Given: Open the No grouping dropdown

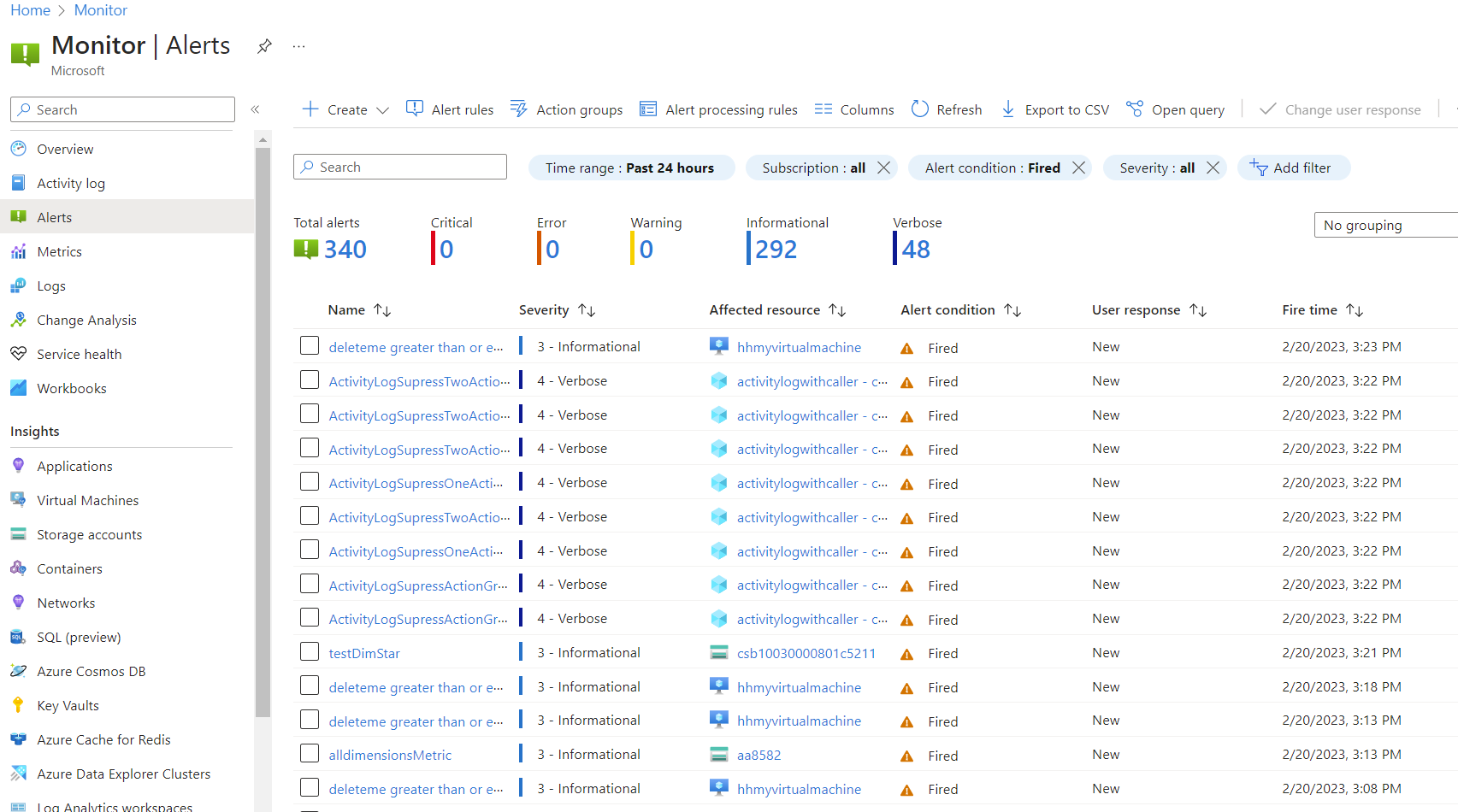Looking at the screenshot, I should tap(1384, 224).
